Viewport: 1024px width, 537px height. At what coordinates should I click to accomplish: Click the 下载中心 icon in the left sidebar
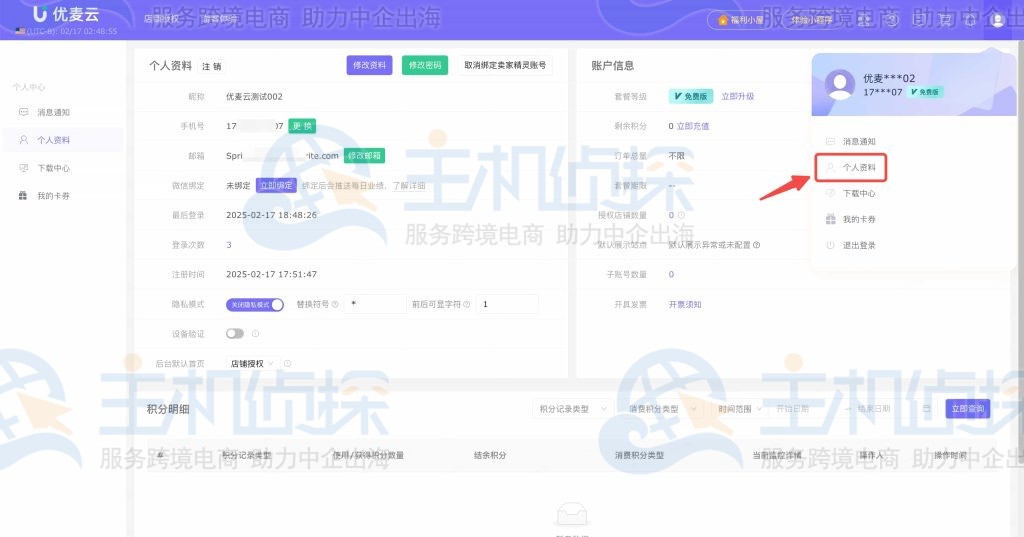pos(24,168)
